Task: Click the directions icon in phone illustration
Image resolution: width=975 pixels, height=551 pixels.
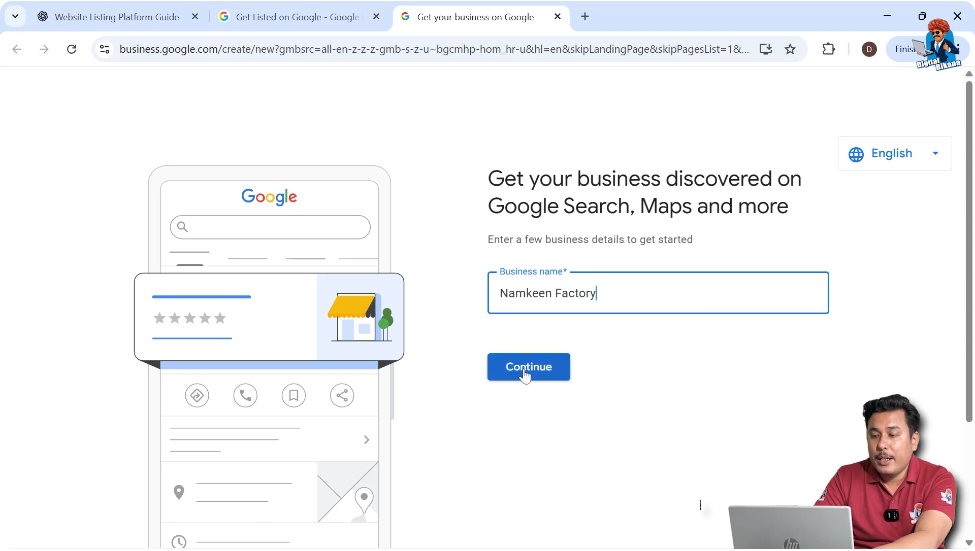Action: coord(197,396)
